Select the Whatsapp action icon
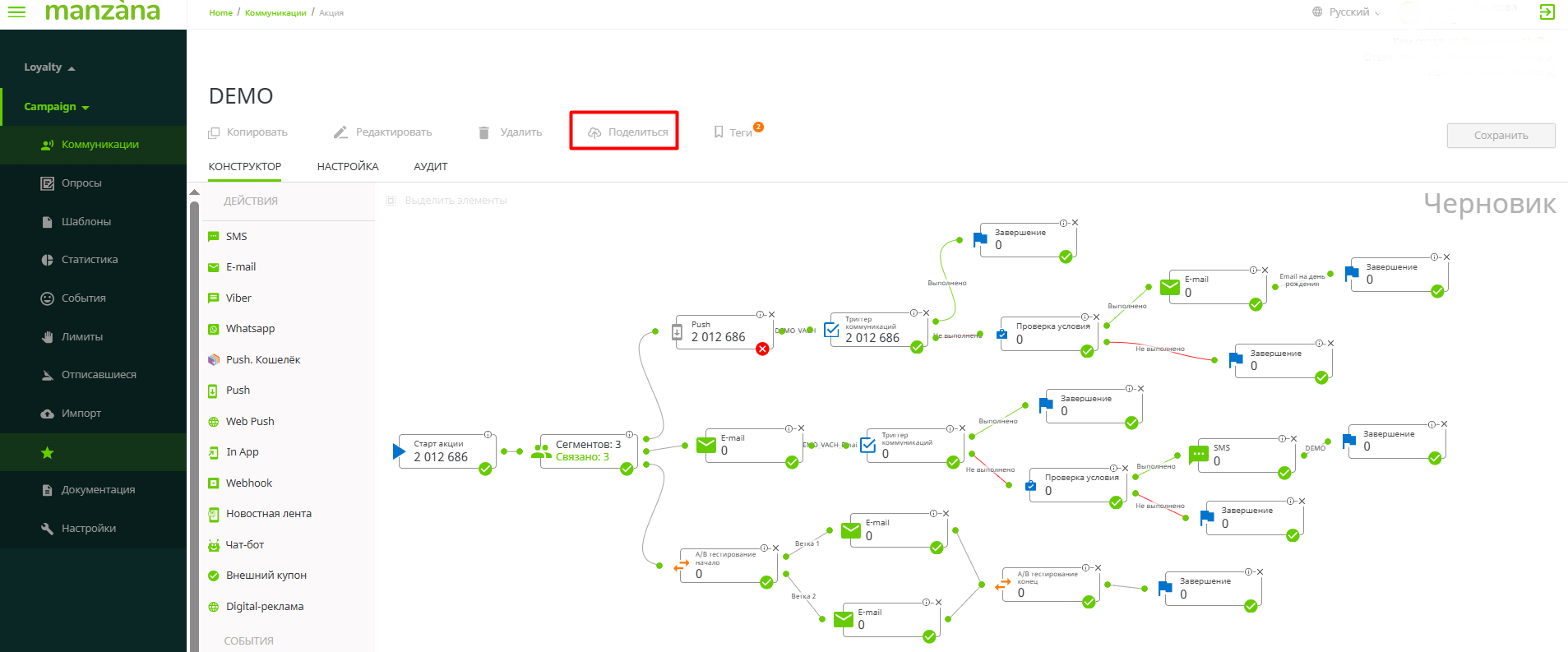 click(214, 329)
